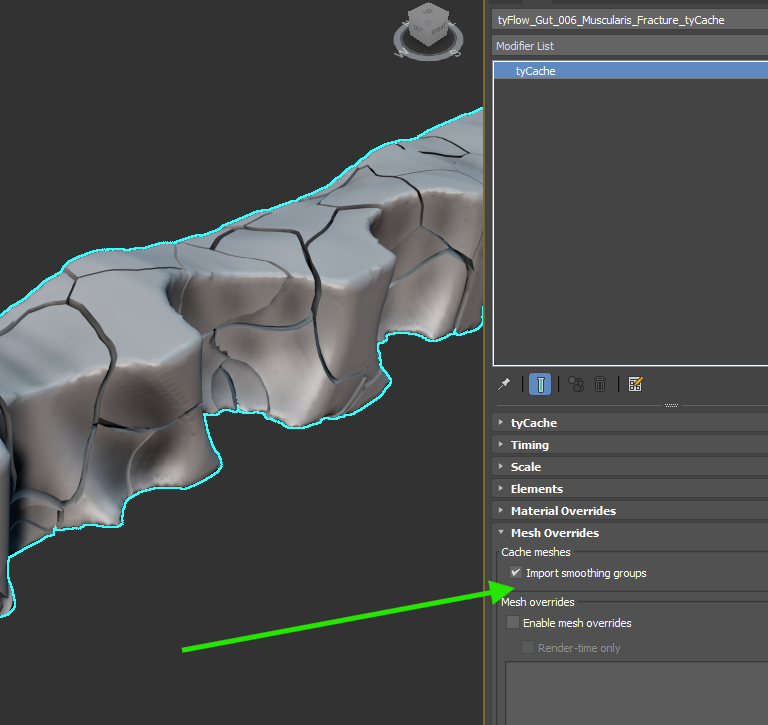This screenshot has height=725, width=768.
Task: Click Make Unique icon
Action: point(575,384)
